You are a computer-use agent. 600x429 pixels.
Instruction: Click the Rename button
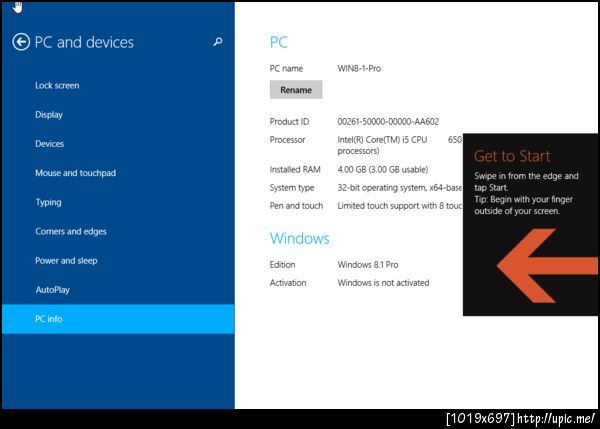coord(296,90)
